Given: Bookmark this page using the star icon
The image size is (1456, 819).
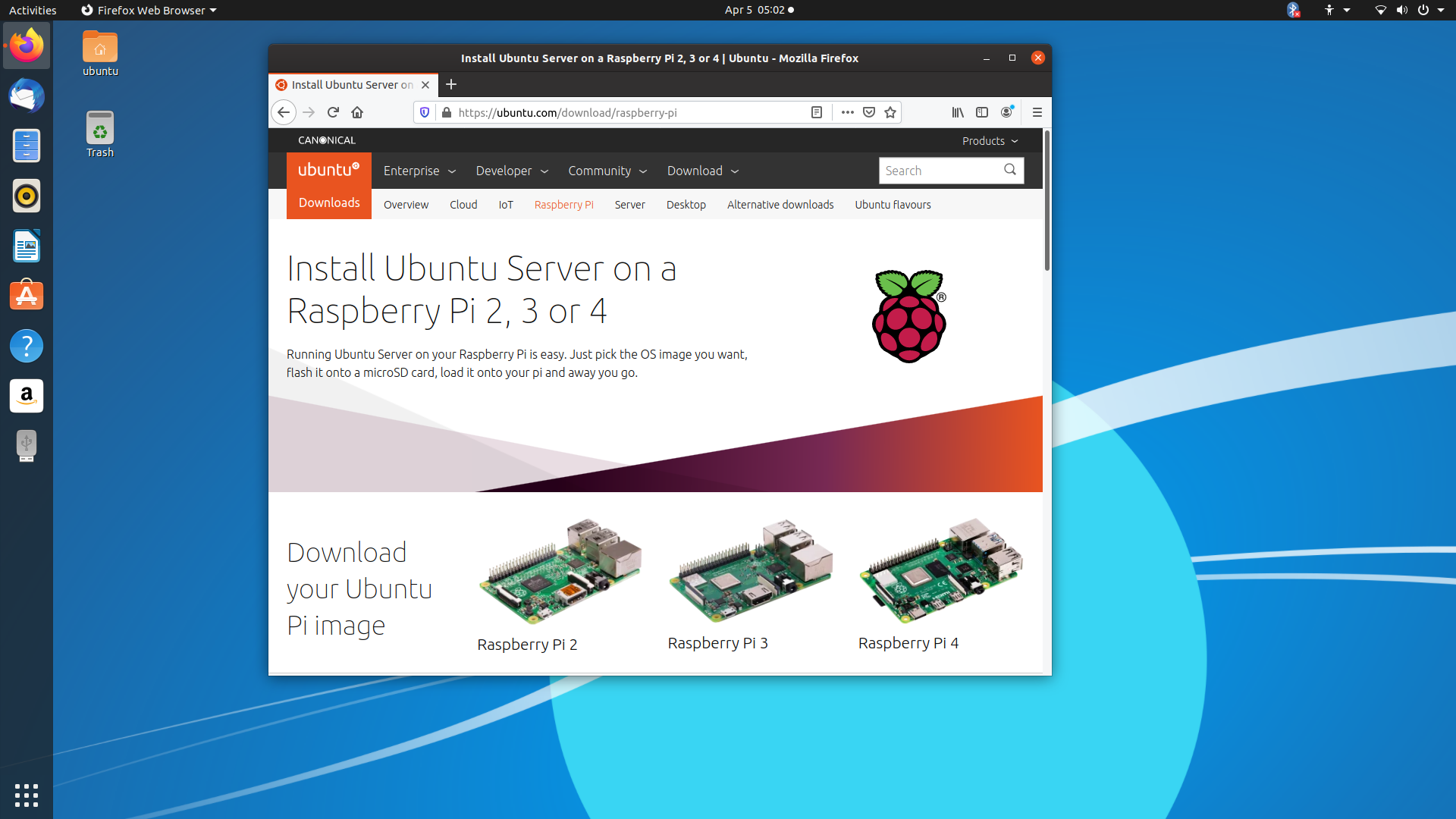Looking at the screenshot, I should 890,112.
